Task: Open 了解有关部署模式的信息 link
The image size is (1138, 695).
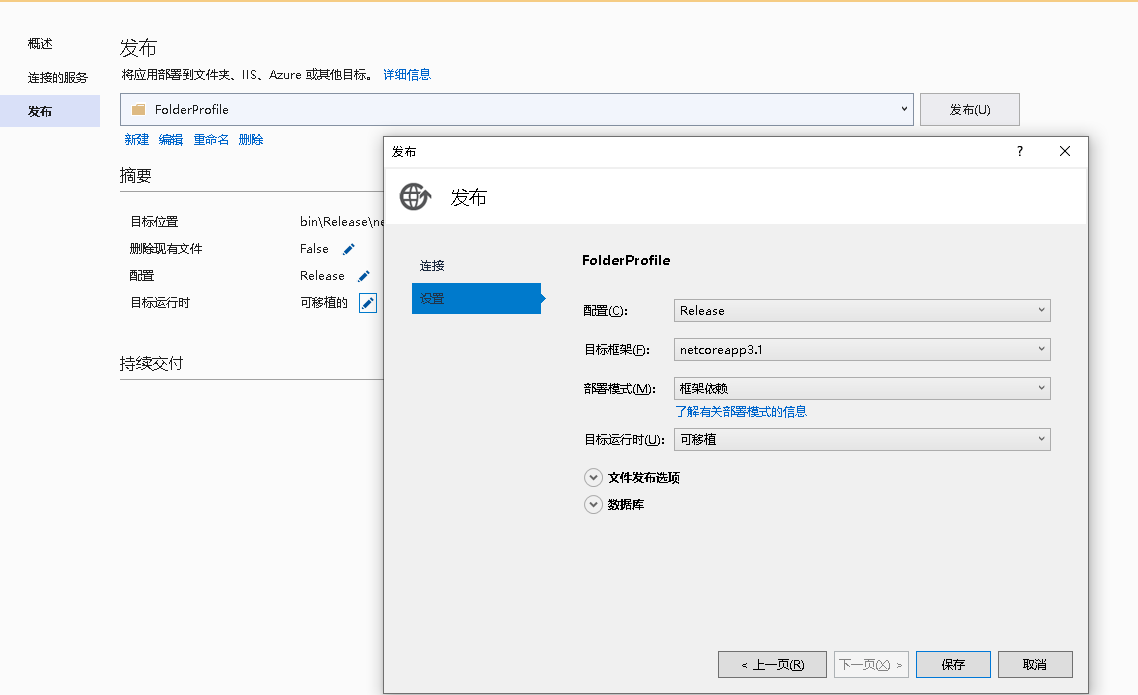Action: (x=741, y=411)
